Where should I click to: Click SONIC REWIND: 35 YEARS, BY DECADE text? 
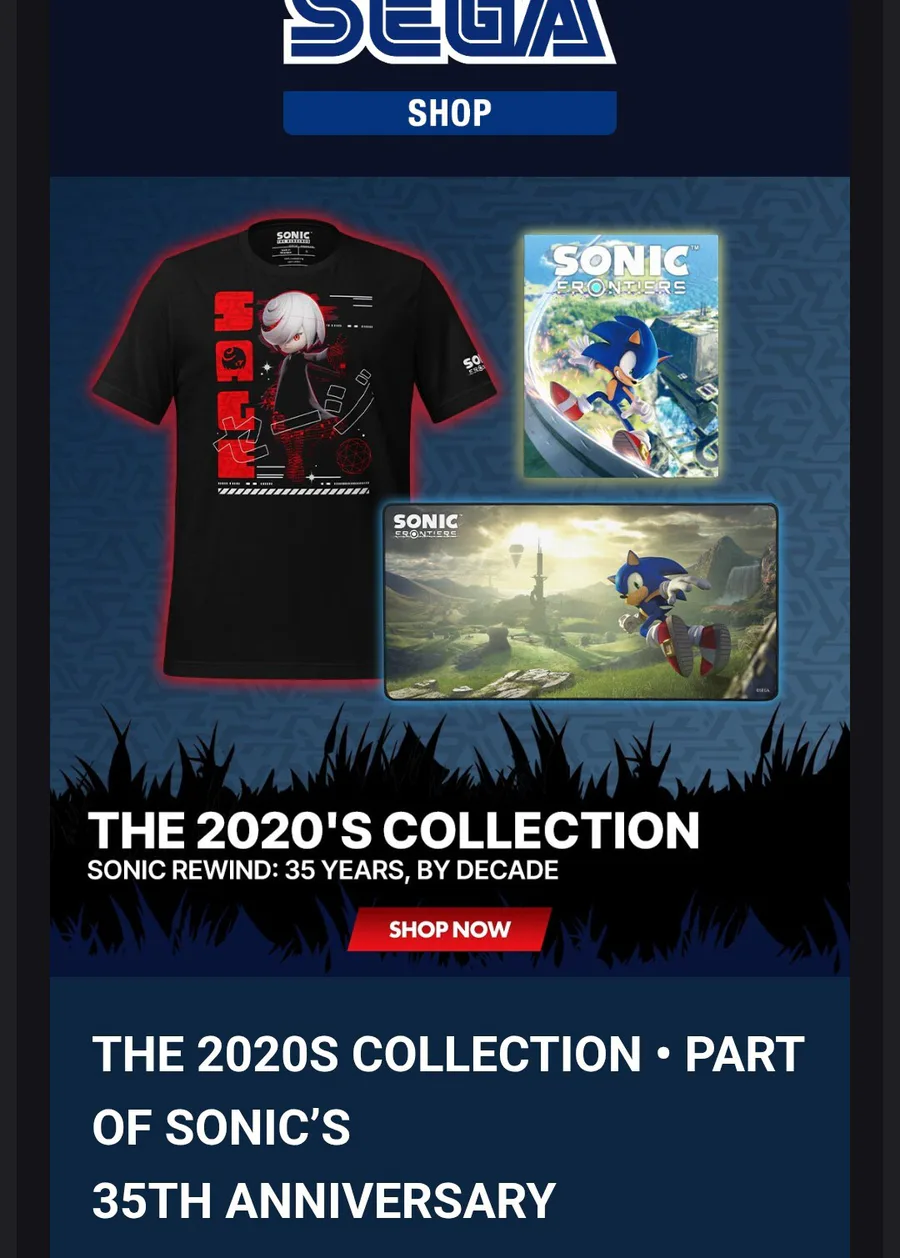coord(323,870)
